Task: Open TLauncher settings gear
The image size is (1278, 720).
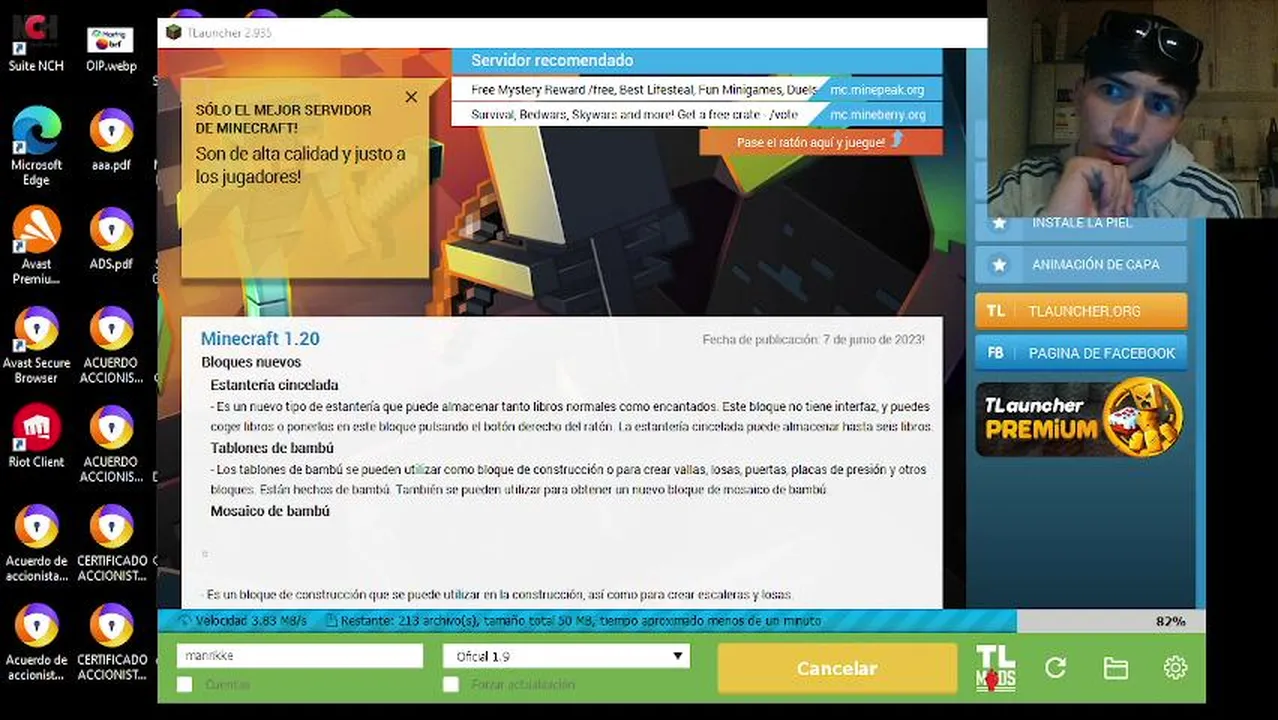Action: [1175, 668]
